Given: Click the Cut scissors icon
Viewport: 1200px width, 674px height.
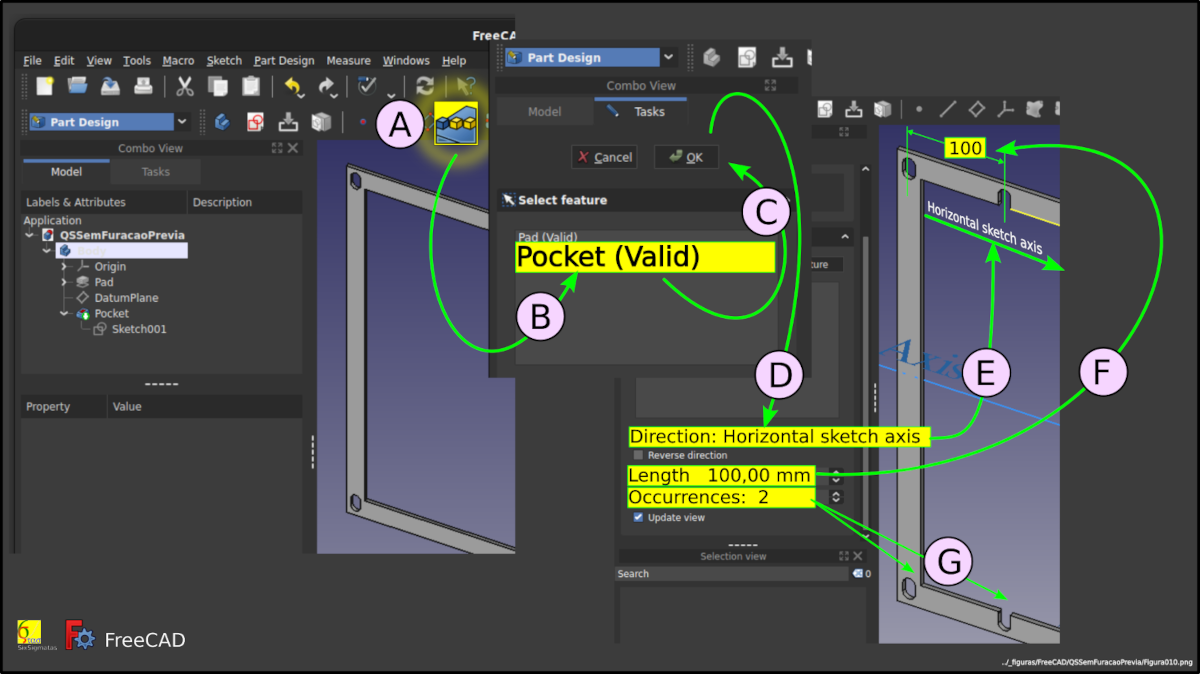Looking at the screenshot, I should [184, 87].
